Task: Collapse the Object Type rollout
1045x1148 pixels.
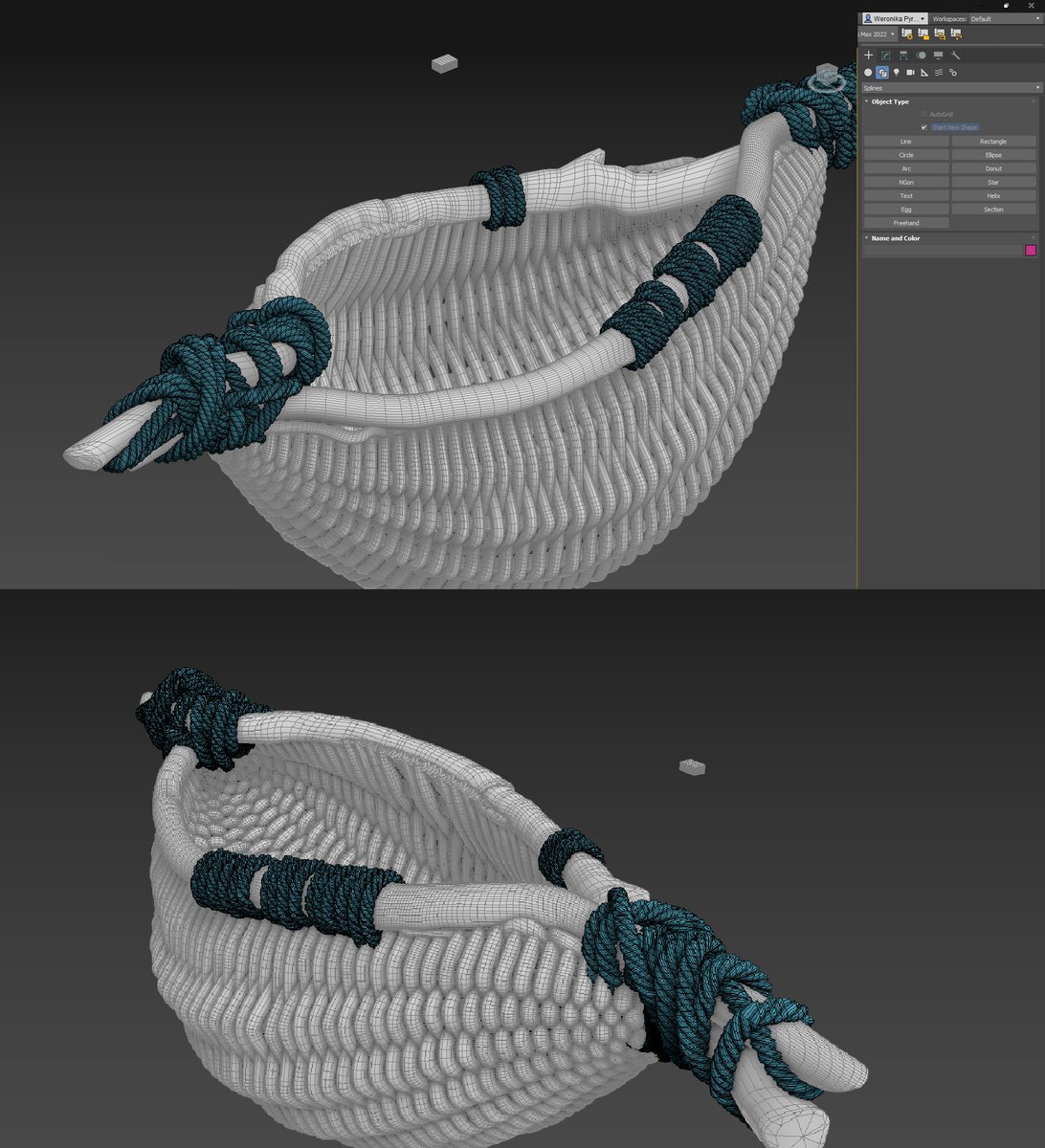Action: pyautogui.click(x=890, y=101)
